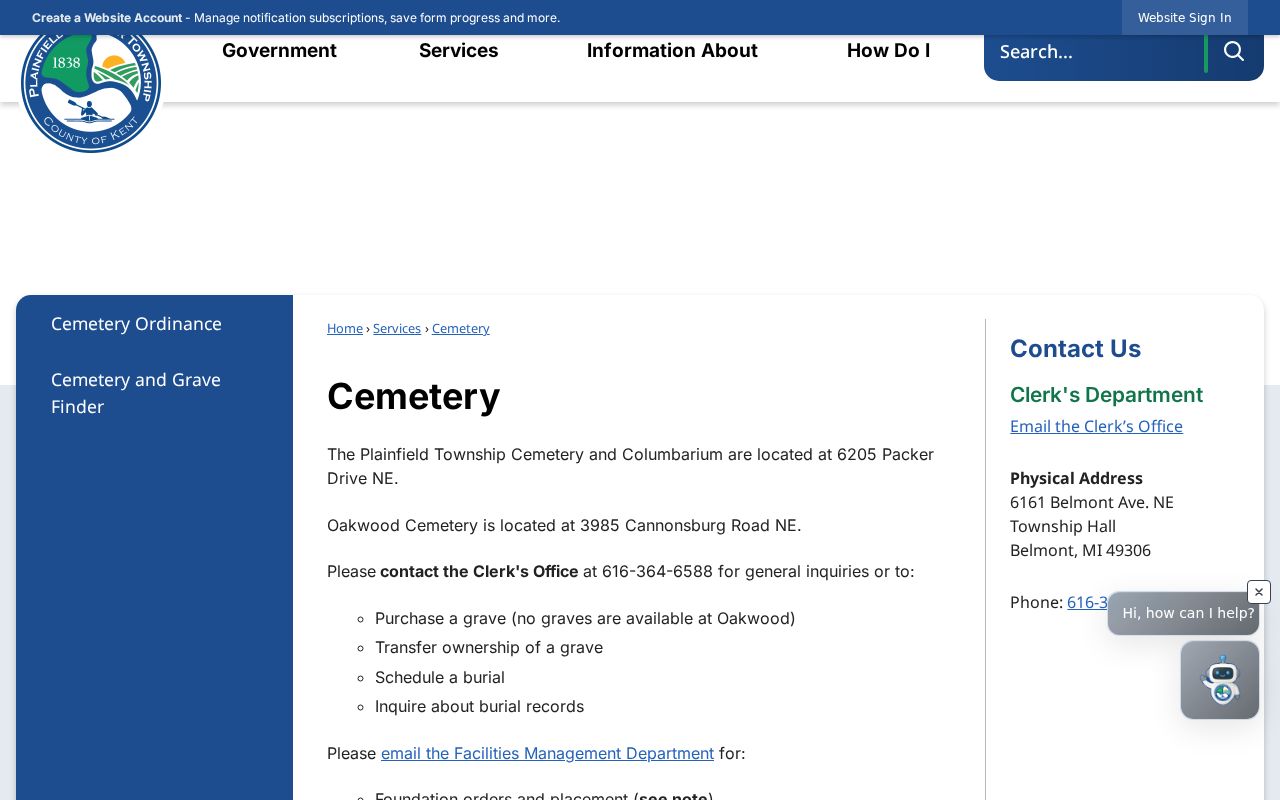Image resolution: width=1280 pixels, height=800 pixels.
Task: Click the Contact Us heading
Action: (x=1075, y=348)
